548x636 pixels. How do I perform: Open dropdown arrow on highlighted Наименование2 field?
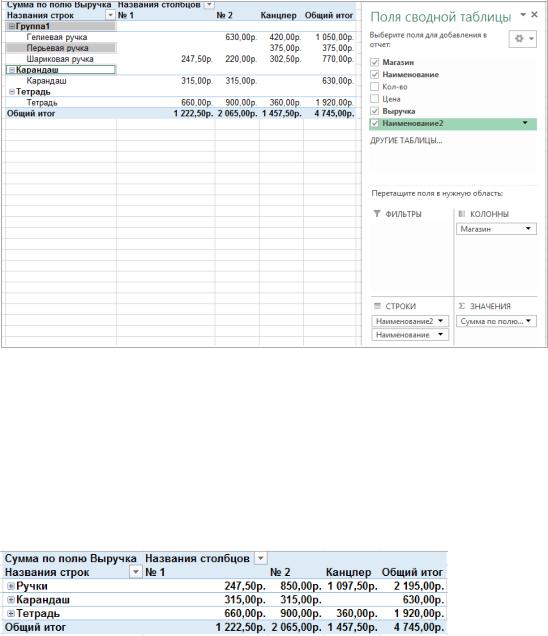525,123
